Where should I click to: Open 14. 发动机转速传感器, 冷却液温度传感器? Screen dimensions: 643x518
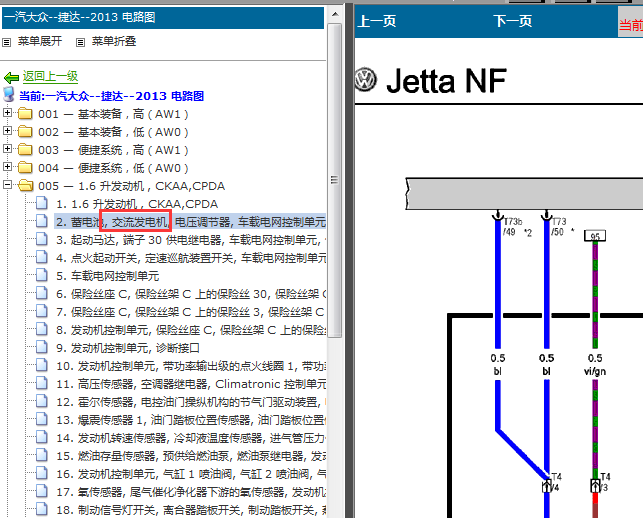click(x=191, y=438)
